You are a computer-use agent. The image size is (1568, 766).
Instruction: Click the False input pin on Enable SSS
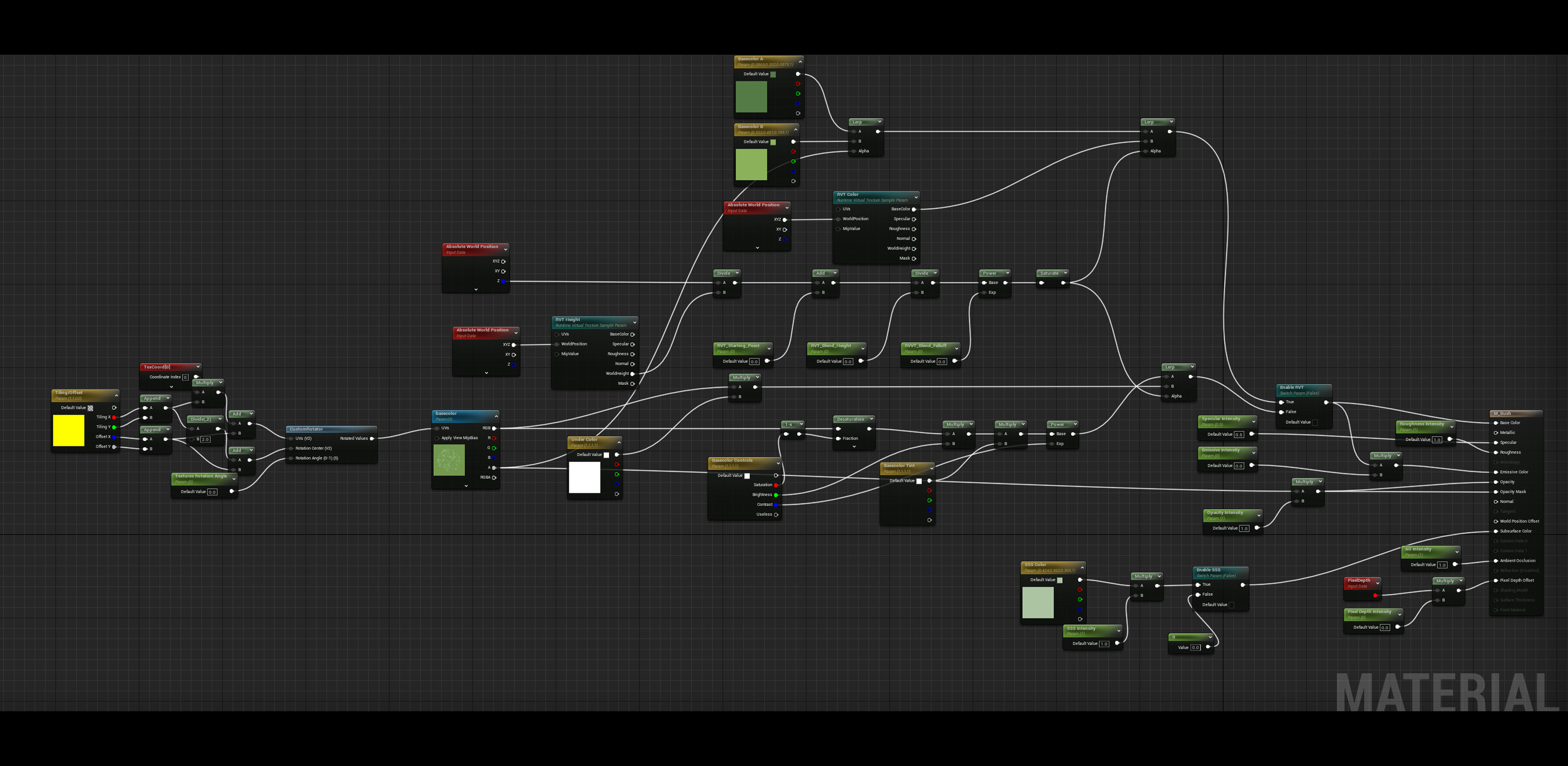pos(1198,594)
